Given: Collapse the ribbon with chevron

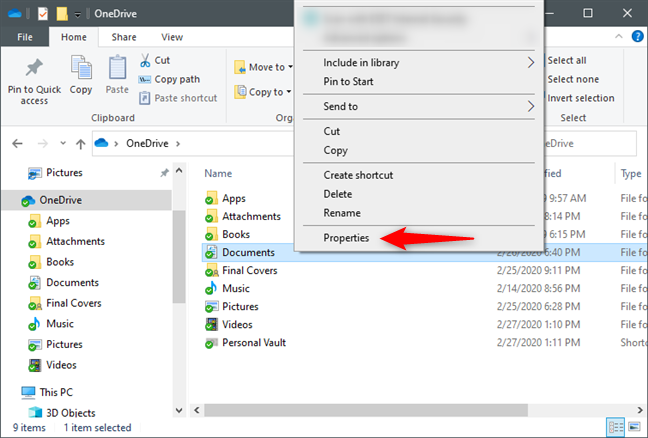Looking at the screenshot, I should coord(619,36).
